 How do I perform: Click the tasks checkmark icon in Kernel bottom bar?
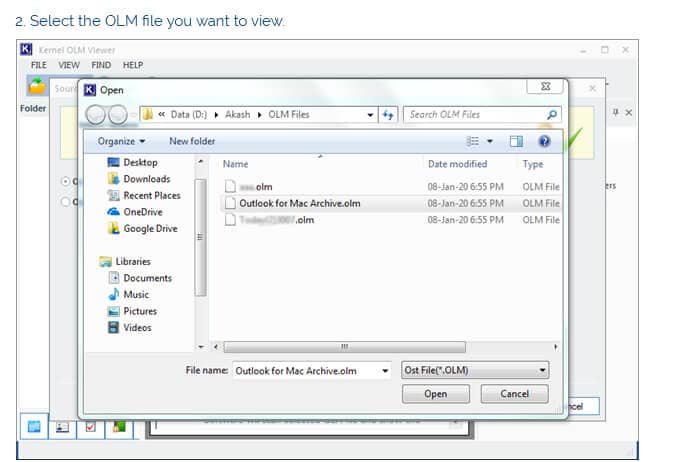coord(90,427)
